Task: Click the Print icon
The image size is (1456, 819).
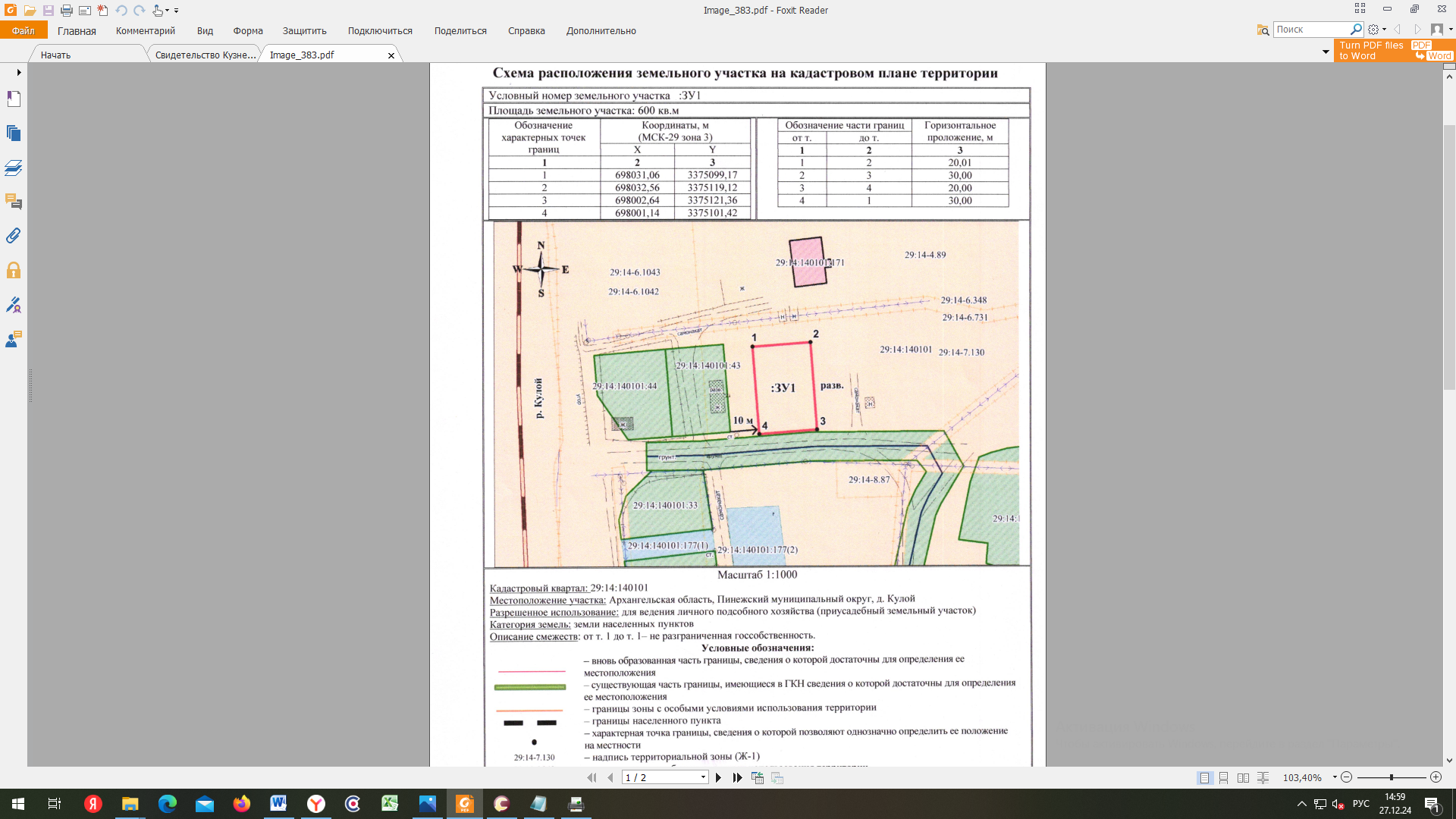Action: [66, 11]
